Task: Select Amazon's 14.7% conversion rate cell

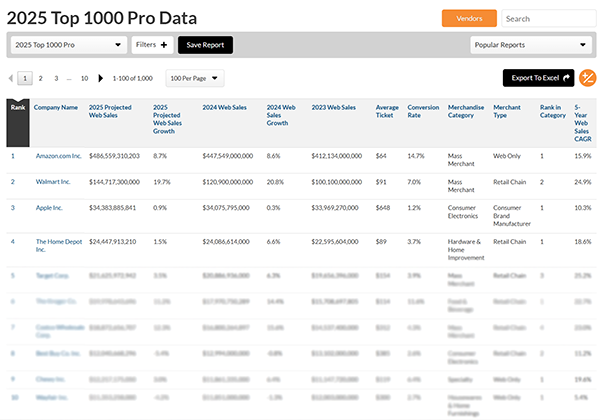Action: 416,156
